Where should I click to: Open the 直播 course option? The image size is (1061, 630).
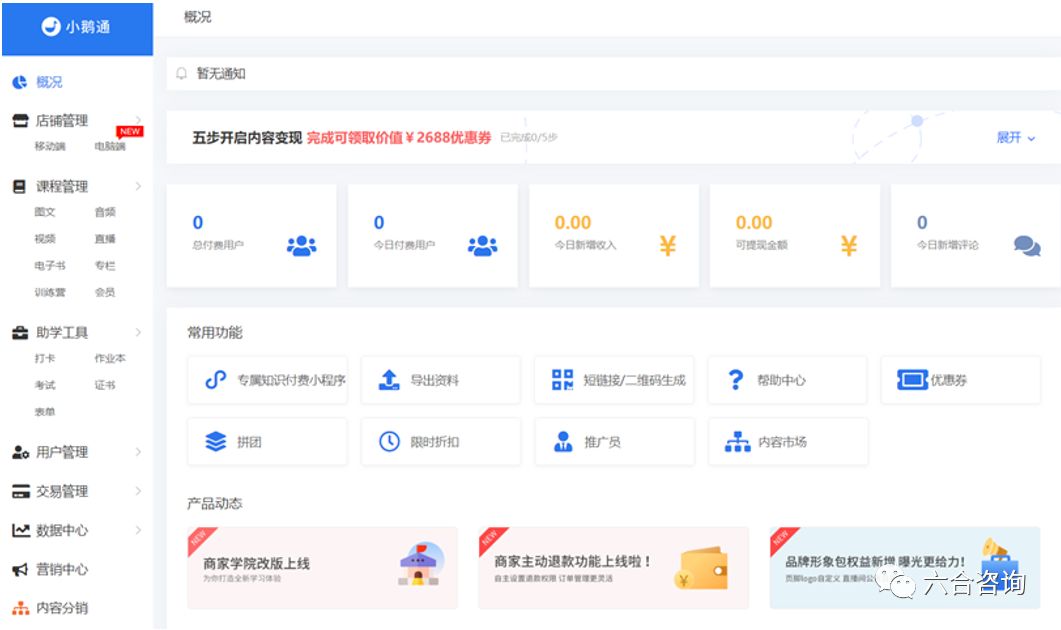pos(107,239)
